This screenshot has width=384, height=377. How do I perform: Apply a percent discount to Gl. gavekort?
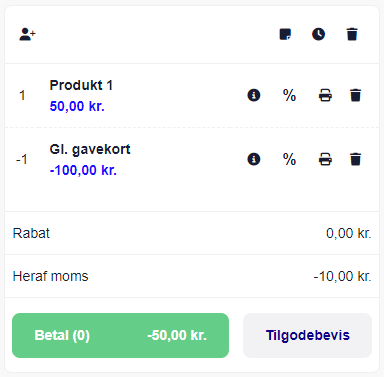point(289,159)
